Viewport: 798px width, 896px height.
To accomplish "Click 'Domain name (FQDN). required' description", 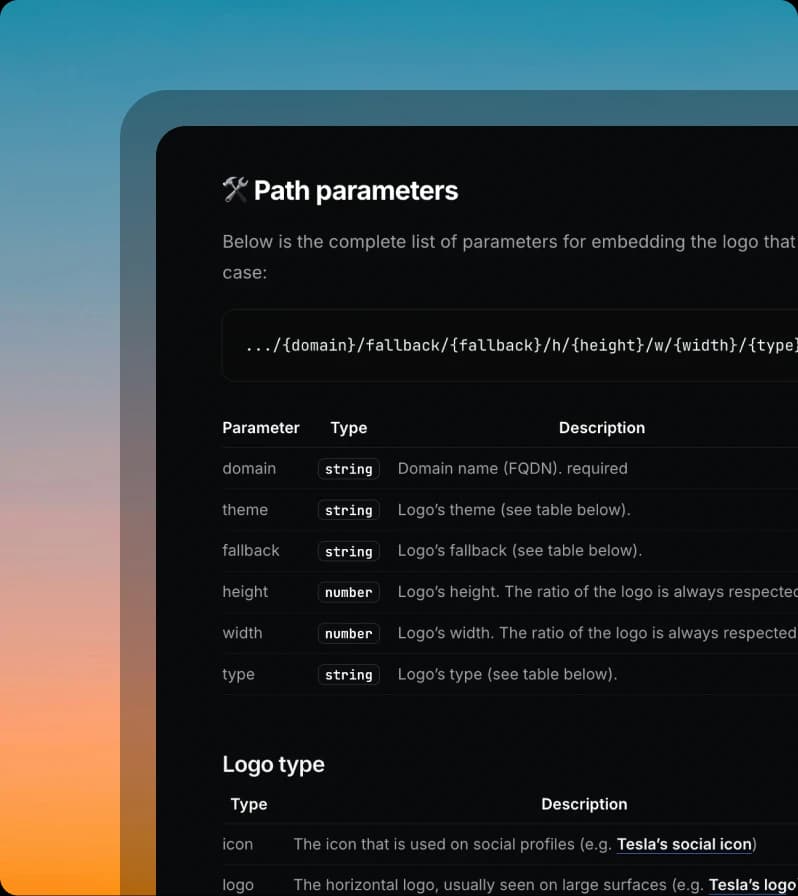I will pyautogui.click(x=513, y=469).
